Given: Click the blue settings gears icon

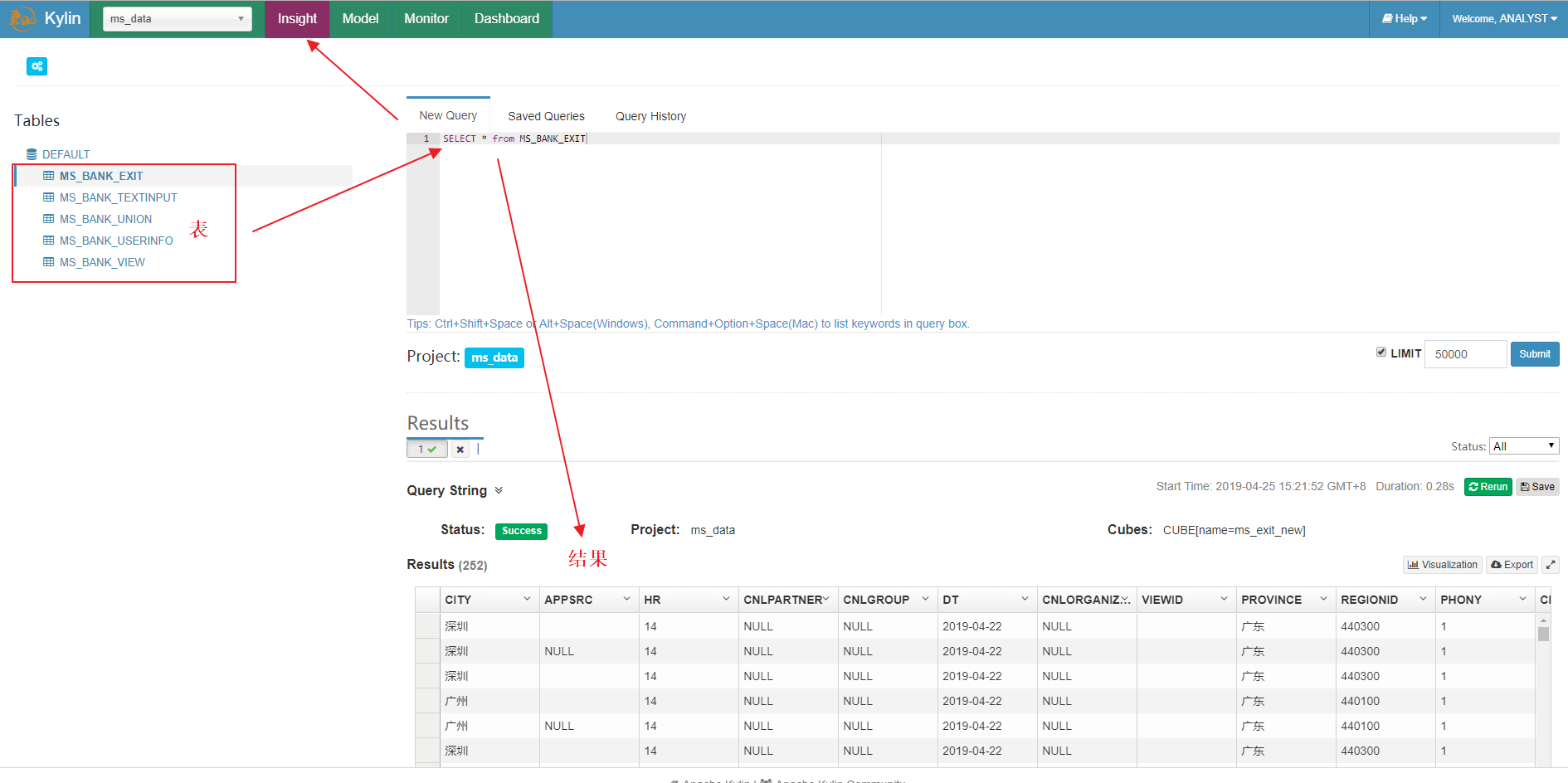Looking at the screenshot, I should click(x=37, y=66).
